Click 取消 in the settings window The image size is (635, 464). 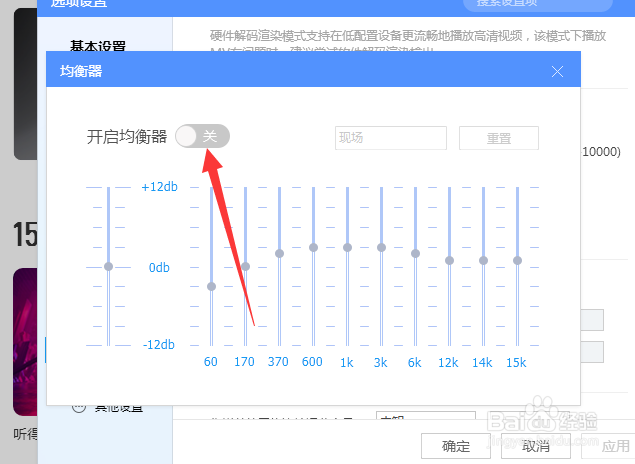[x=536, y=446]
